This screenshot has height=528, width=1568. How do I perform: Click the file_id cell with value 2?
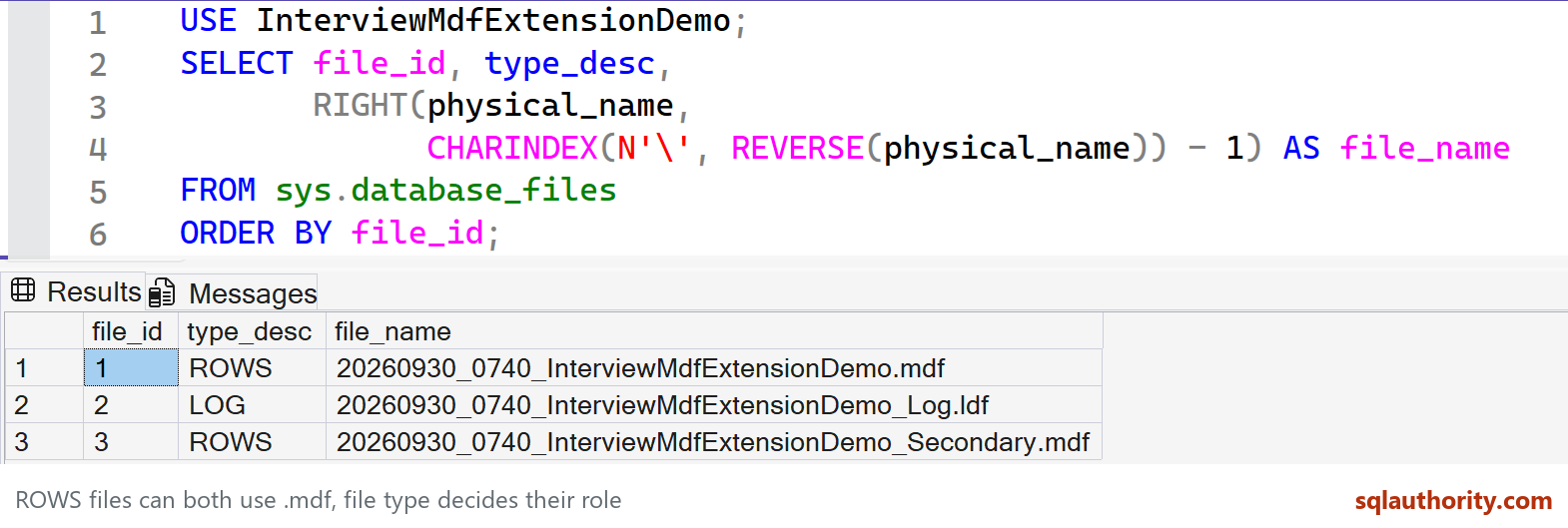tap(131, 405)
